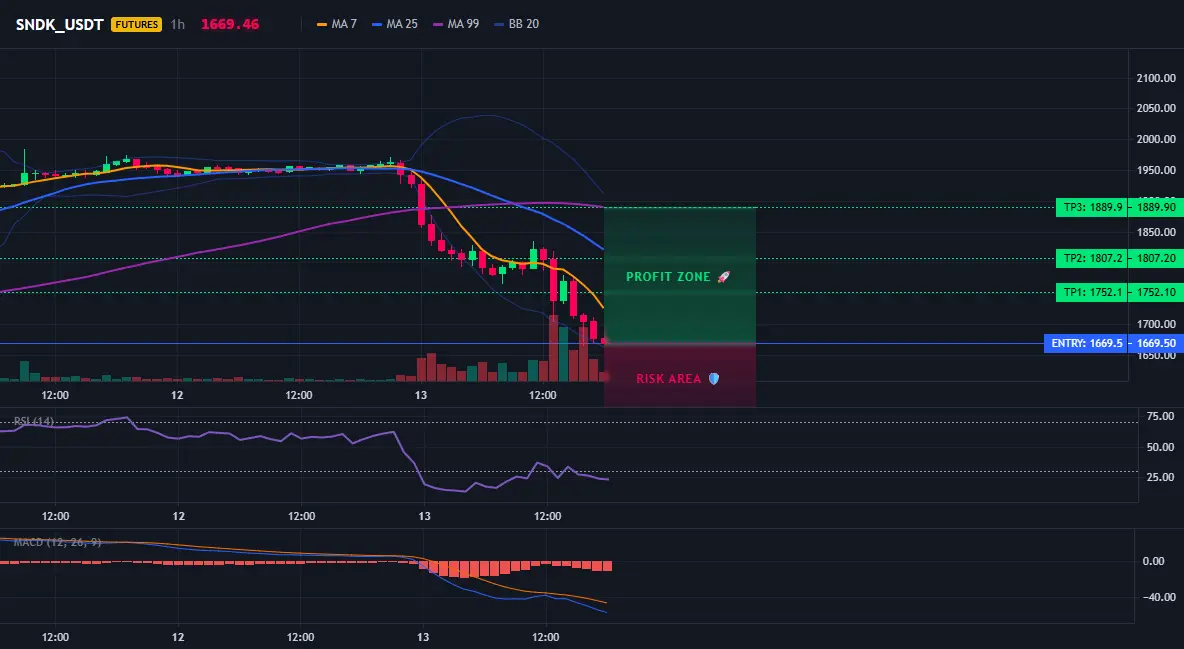This screenshot has height=649, width=1184.
Task: Click the shield icon beside RISK AREA
Action: click(714, 379)
